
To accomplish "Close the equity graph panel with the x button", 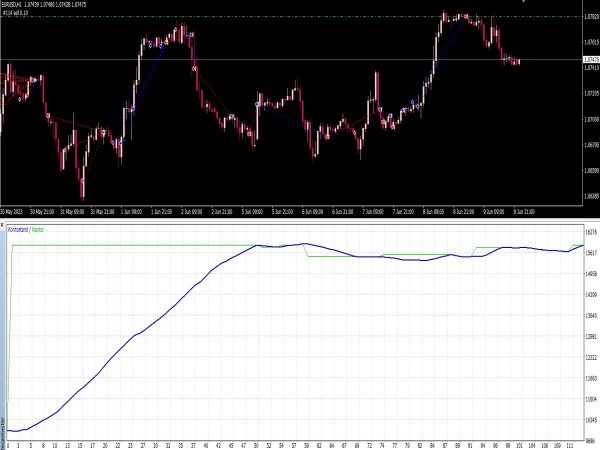I will [x=2, y=225].
